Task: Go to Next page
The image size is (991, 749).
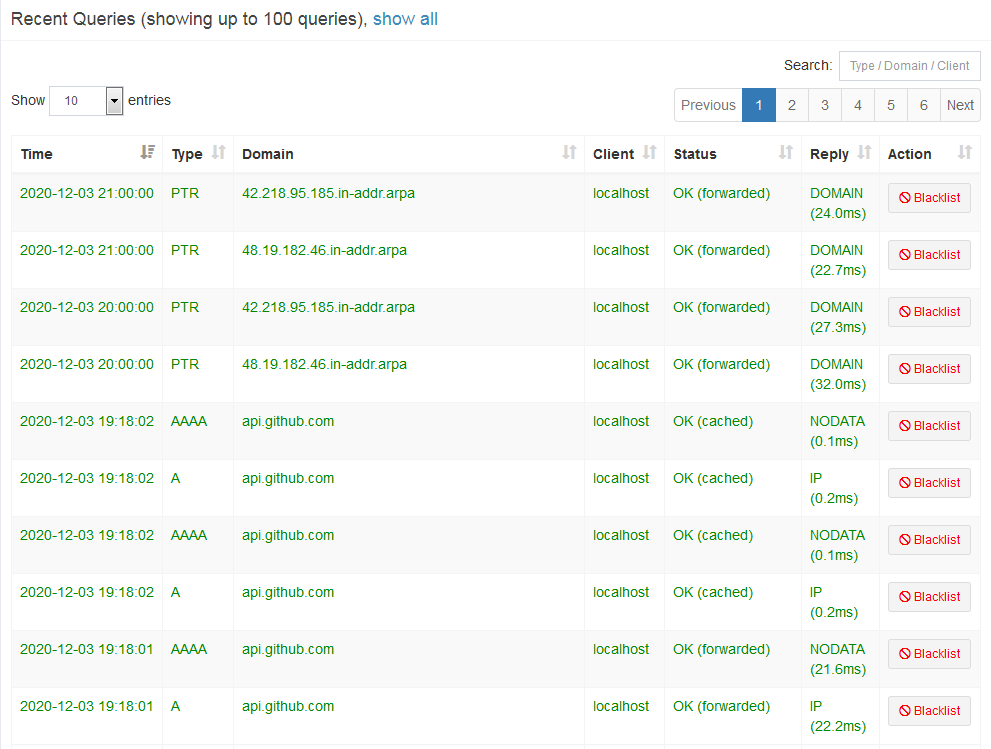Action: [960, 105]
